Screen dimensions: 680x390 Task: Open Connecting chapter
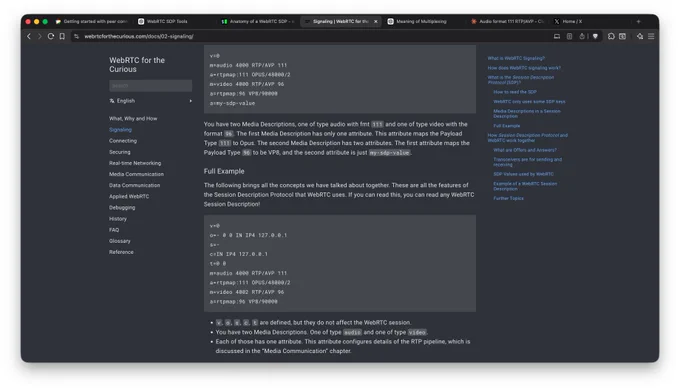click(123, 141)
